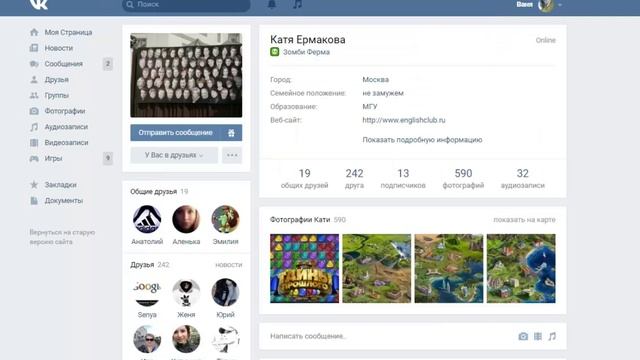
Task: Click the star icon beside Закладки
Action: coord(34,185)
